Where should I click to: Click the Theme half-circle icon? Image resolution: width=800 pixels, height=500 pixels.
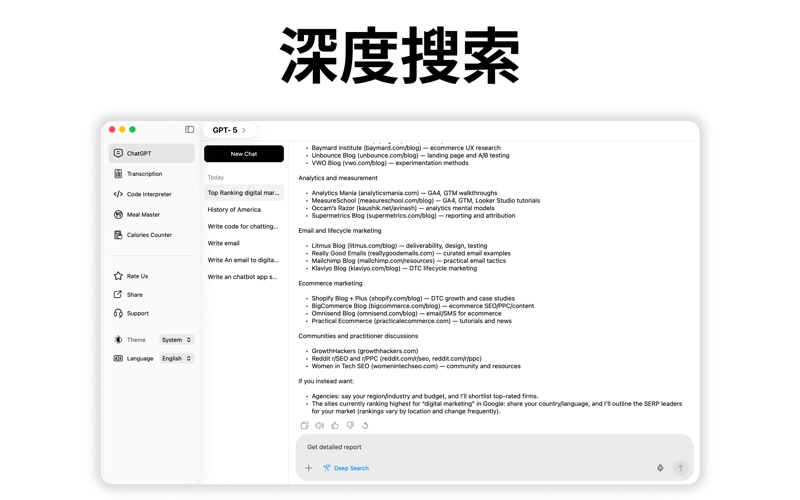pos(118,340)
